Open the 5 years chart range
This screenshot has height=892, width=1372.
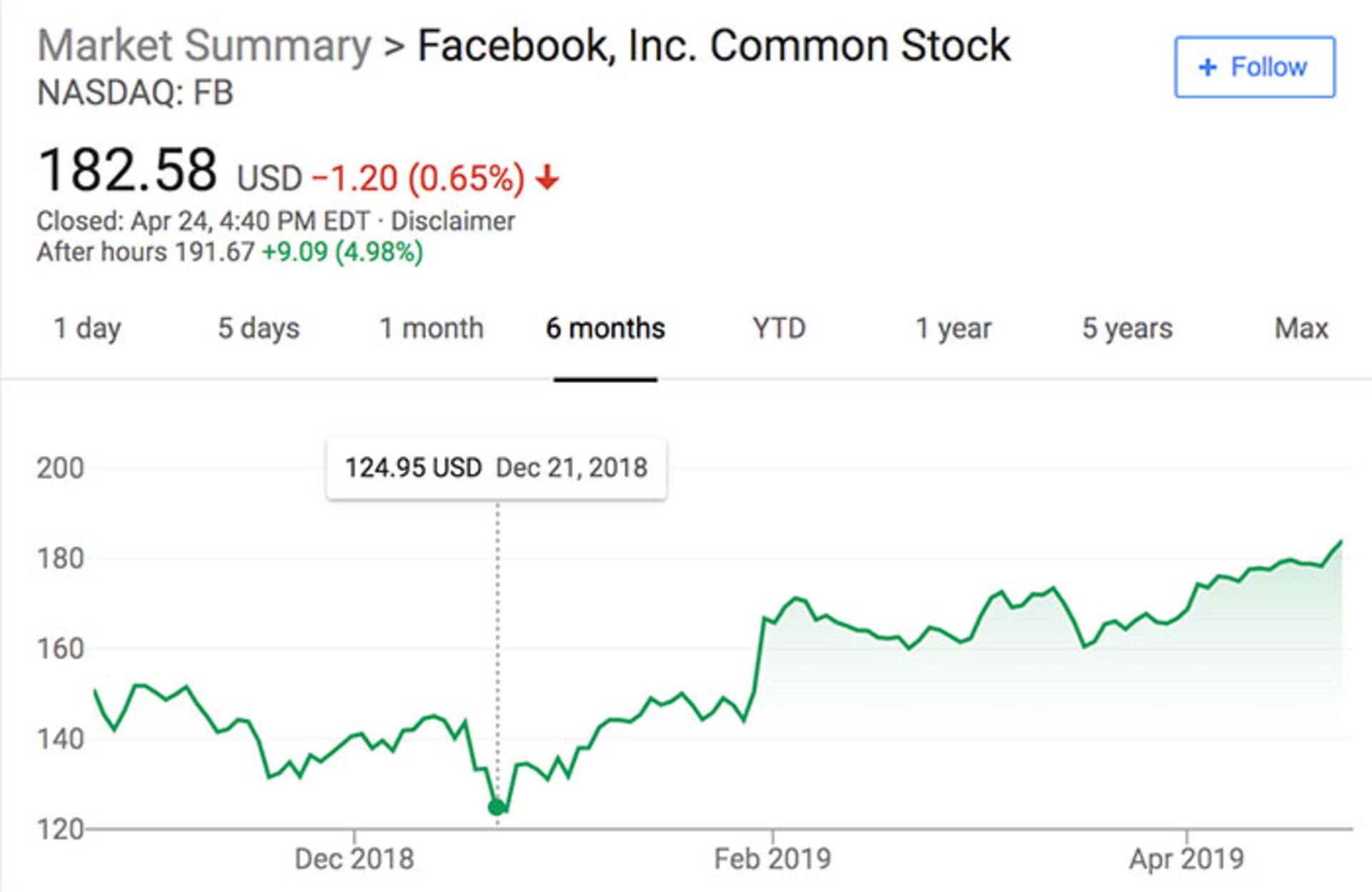(x=1127, y=329)
